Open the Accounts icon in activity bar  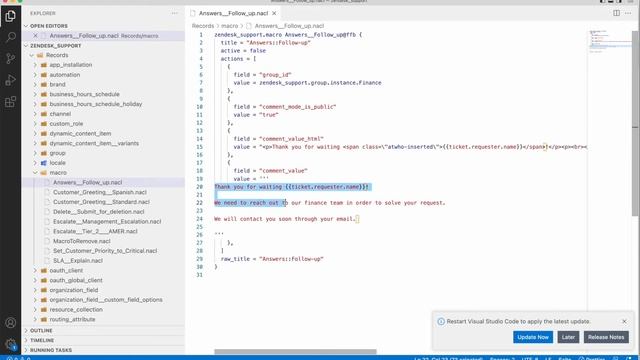11,322
